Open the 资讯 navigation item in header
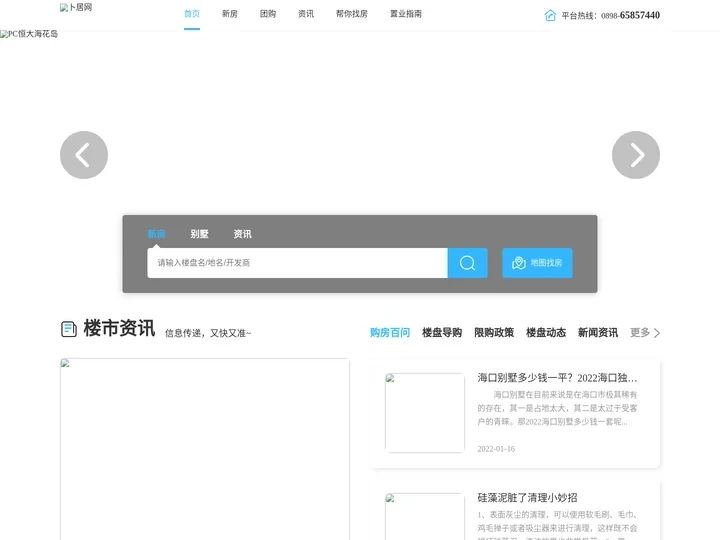 (x=306, y=14)
